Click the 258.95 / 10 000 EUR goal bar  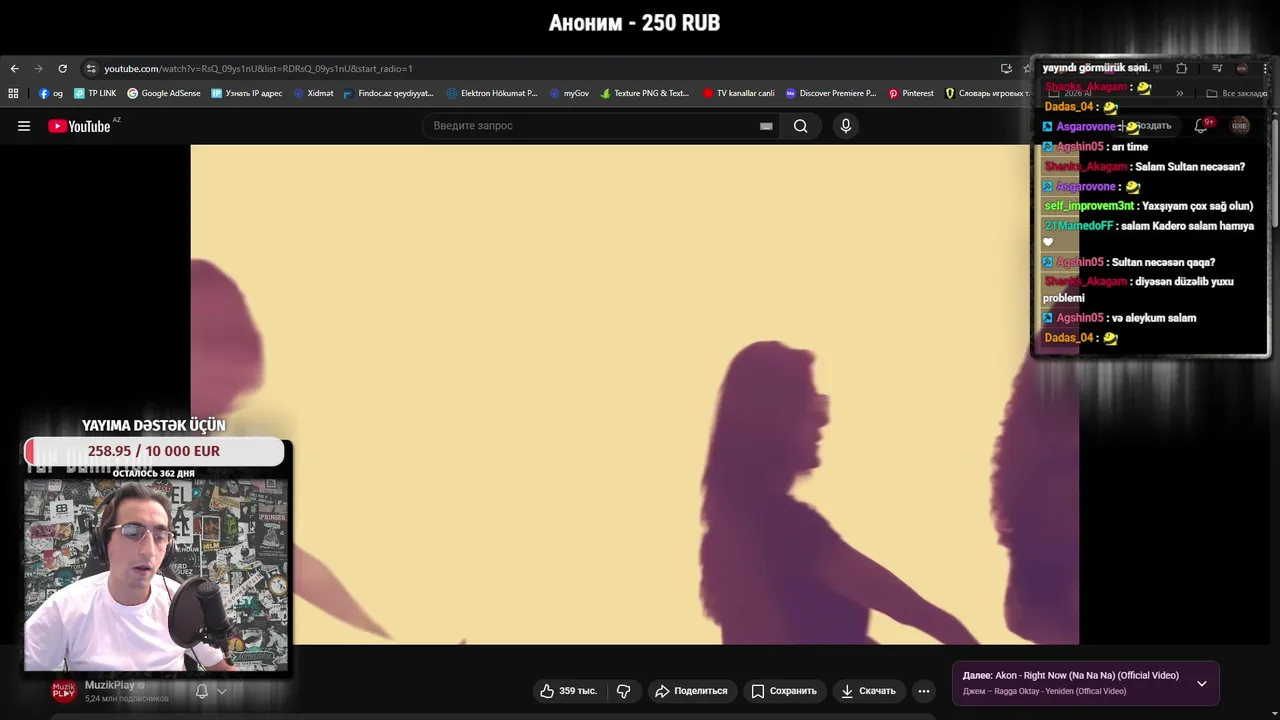[154, 451]
